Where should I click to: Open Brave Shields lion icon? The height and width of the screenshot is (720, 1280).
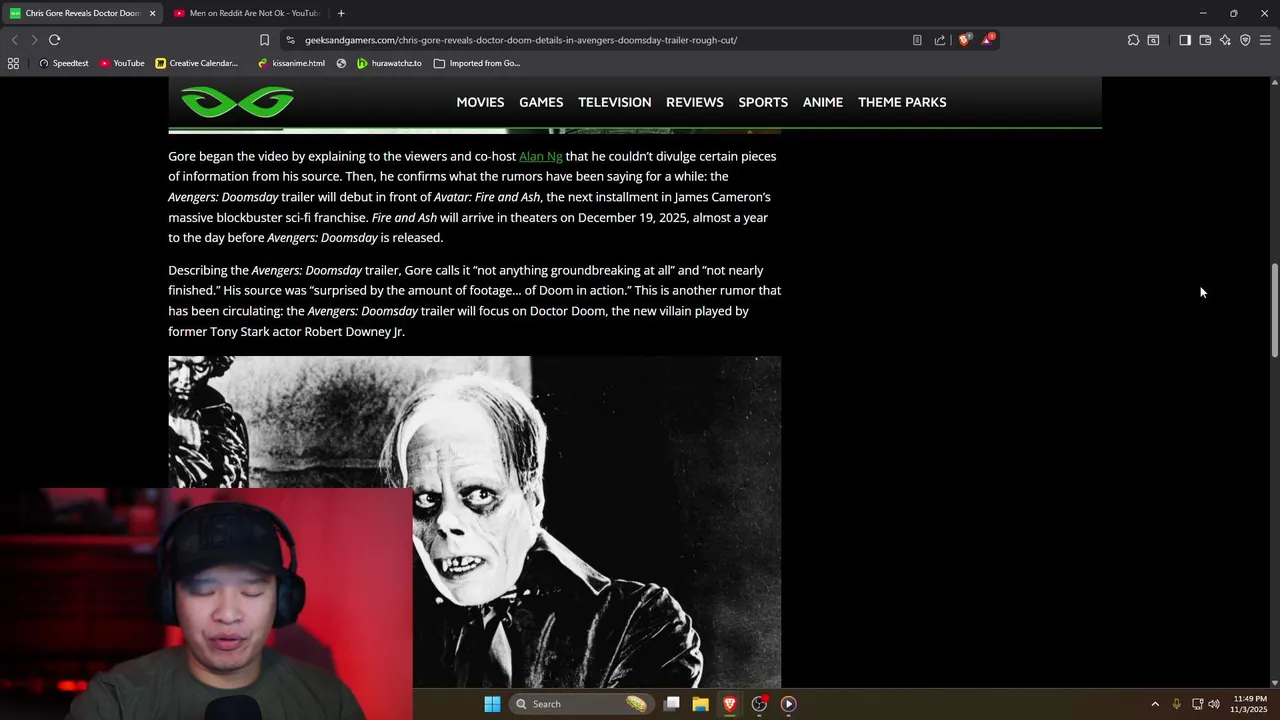point(964,40)
